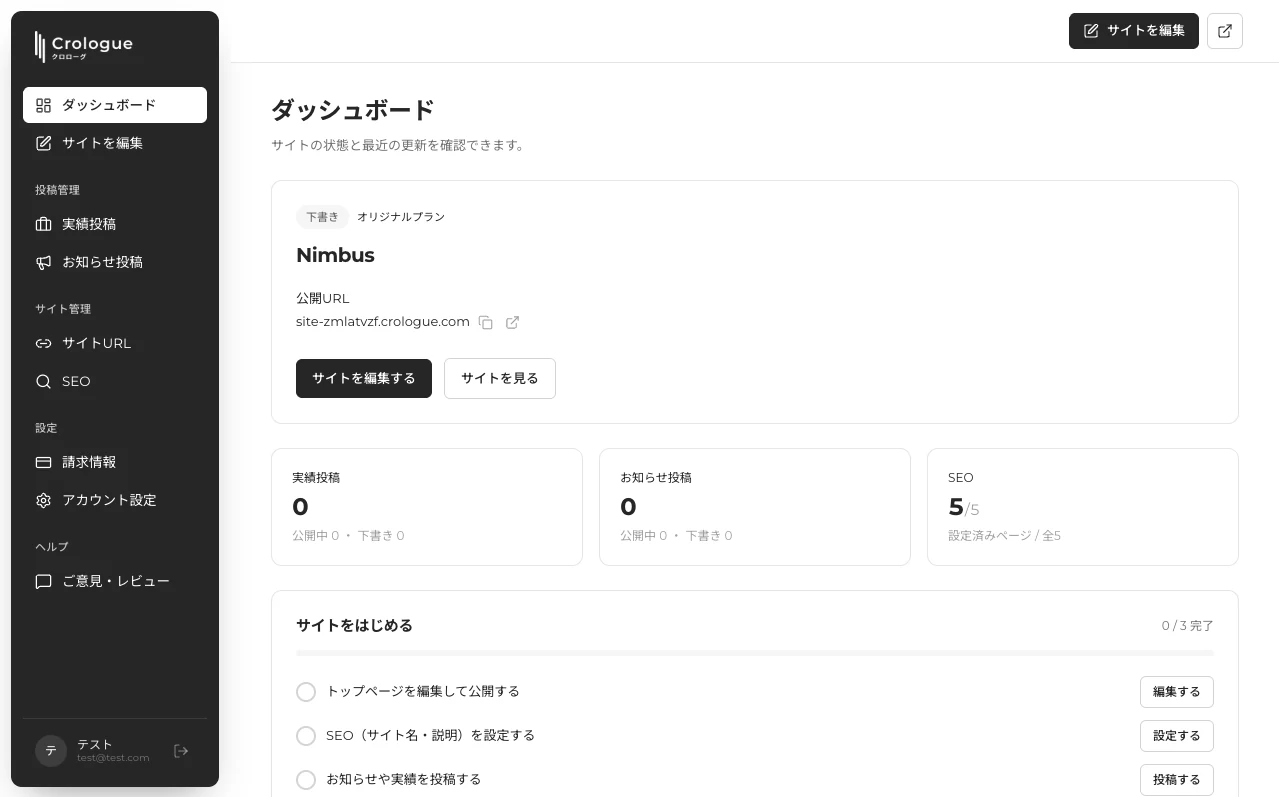Click the サイトを見る button
The width and height of the screenshot is (1279, 797).
coord(500,378)
